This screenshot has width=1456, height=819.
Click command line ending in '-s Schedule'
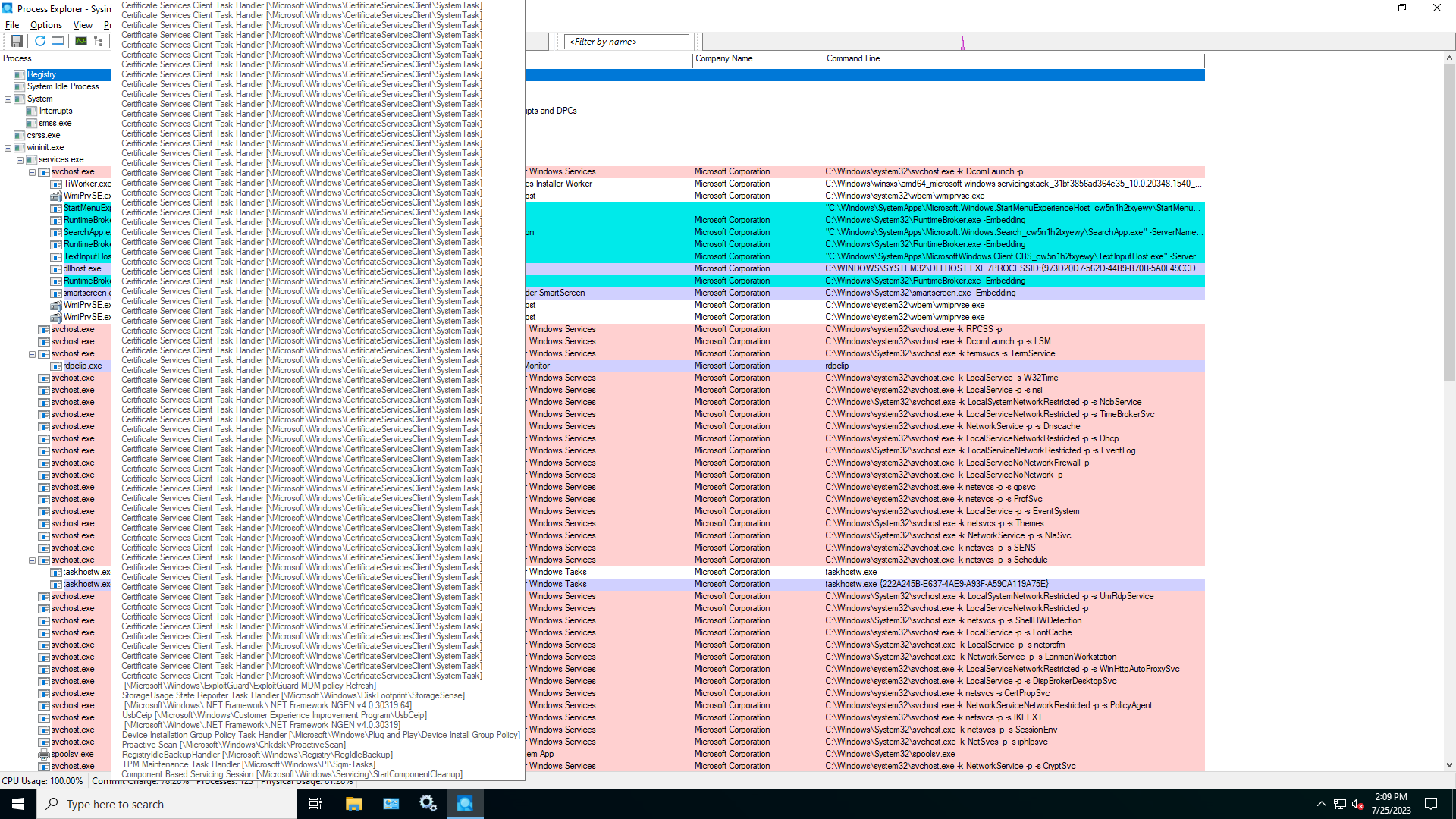pyautogui.click(x=936, y=560)
